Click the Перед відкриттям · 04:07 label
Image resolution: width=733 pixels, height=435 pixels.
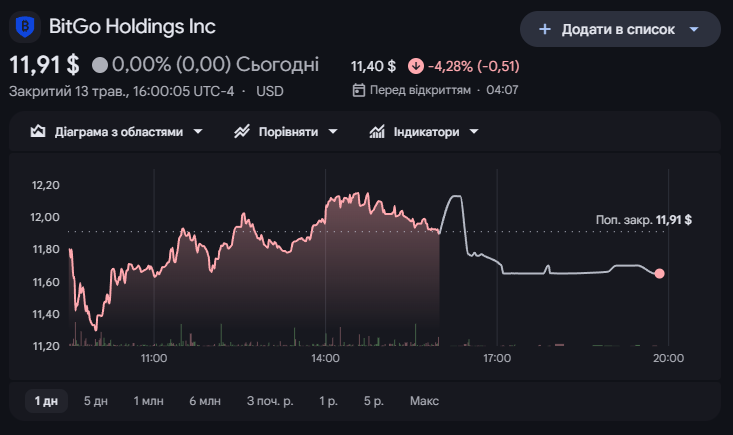[x=444, y=90]
